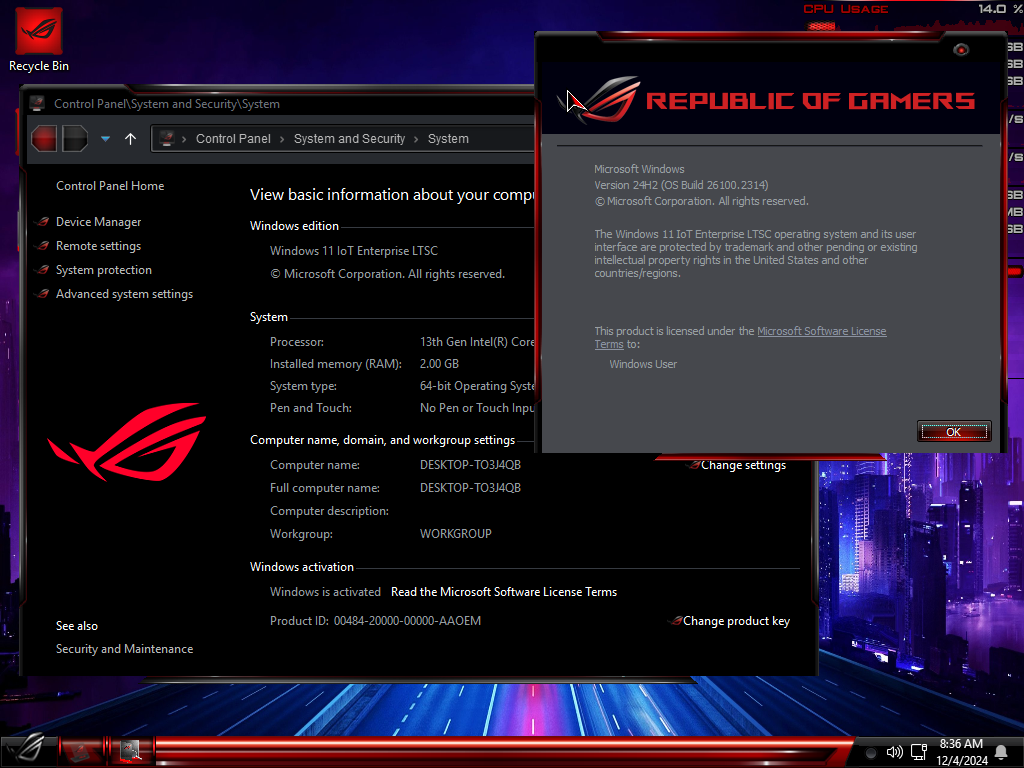Click the shield icon beside Device Manager
Viewport: 1024px width, 768px height.
click(x=43, y=222)
